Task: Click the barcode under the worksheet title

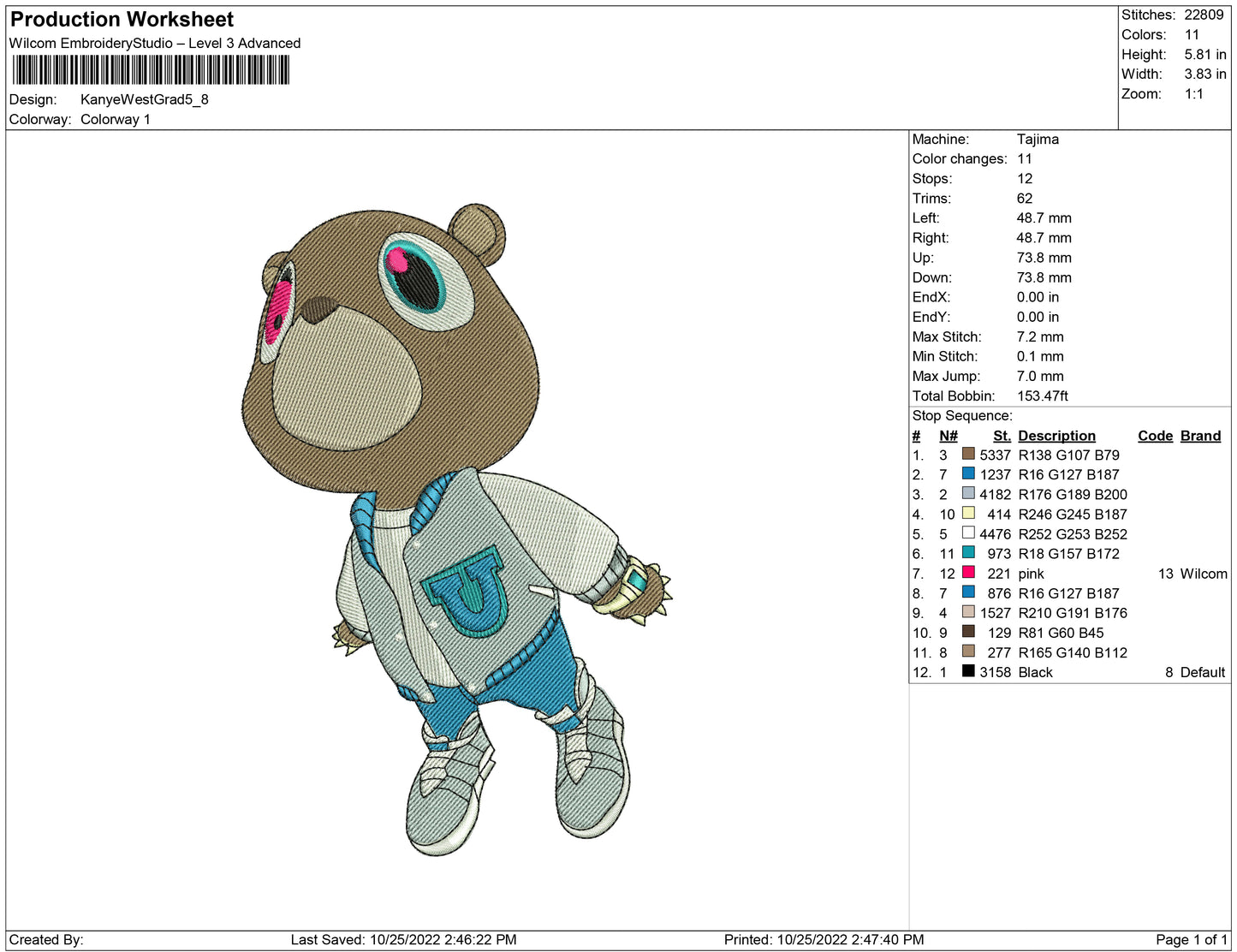Action: click(x=152, y=70)
